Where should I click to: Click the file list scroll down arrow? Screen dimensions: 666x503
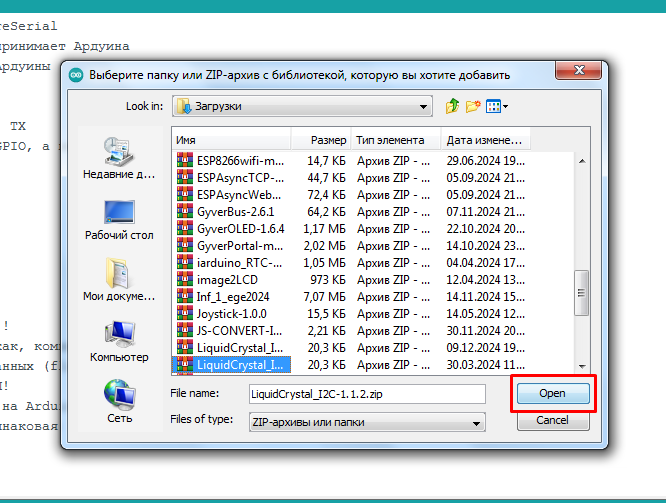coord(582,366)
